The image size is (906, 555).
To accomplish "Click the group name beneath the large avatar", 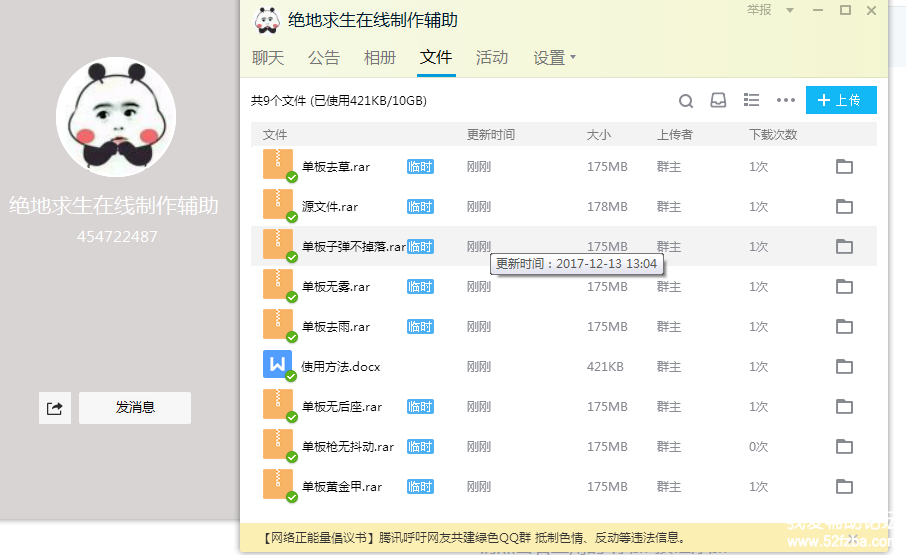I will pos(114,206).
